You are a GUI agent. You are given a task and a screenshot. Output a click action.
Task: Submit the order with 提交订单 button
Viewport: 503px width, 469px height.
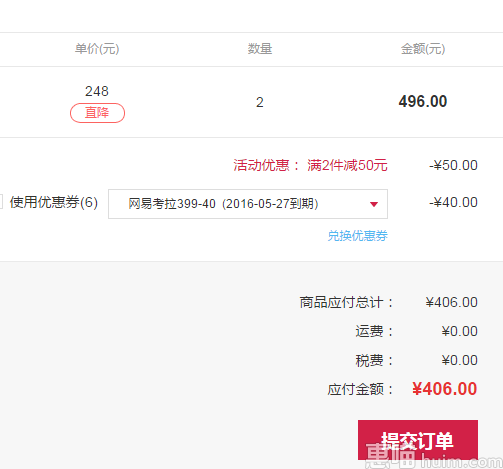[x=418, y=440]
